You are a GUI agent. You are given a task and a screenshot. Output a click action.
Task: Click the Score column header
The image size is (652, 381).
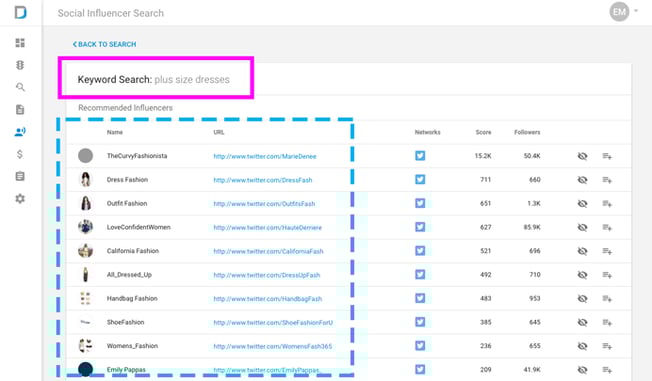[483, 132]
